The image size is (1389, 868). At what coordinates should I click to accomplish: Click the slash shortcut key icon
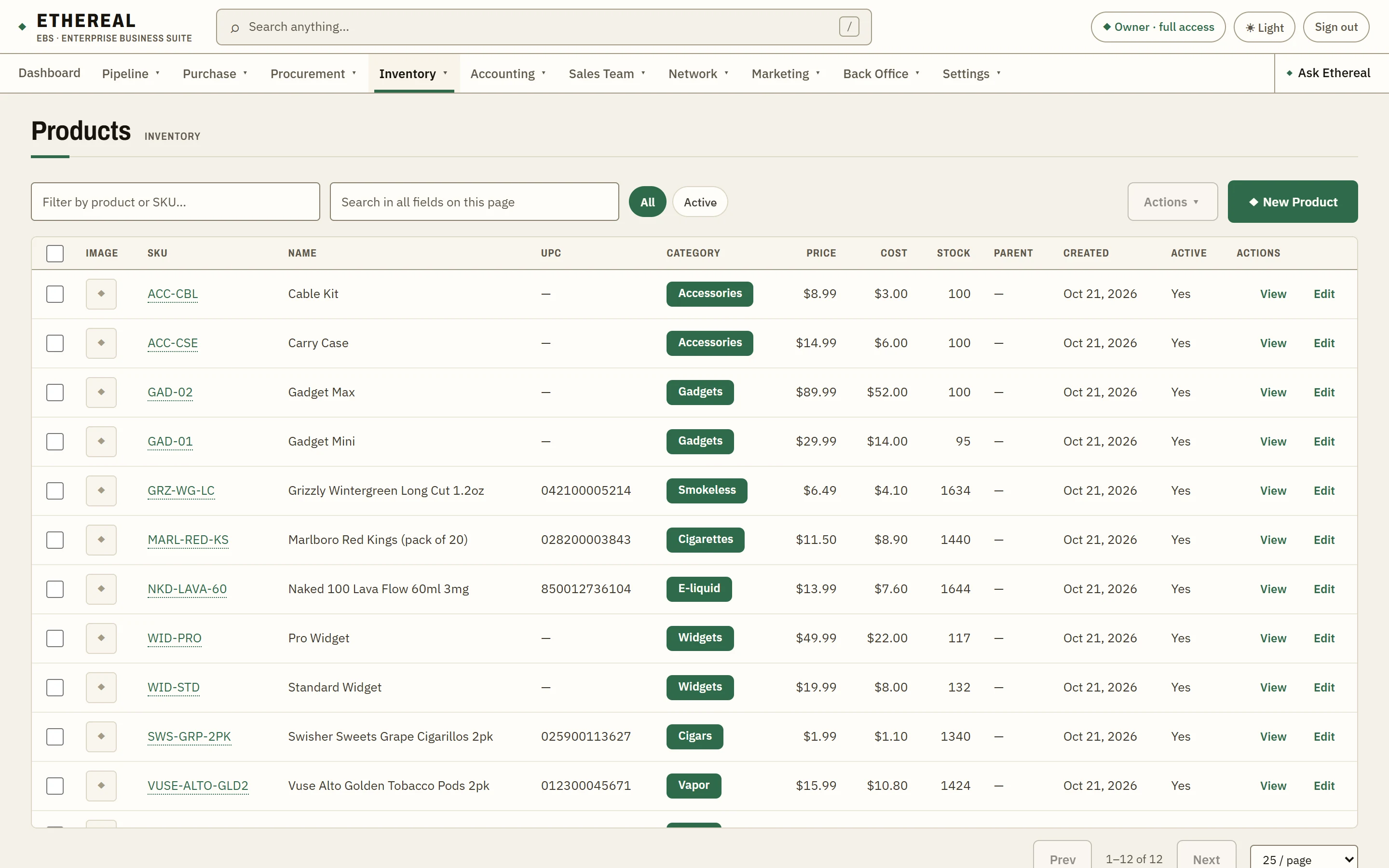coord(849,27)
